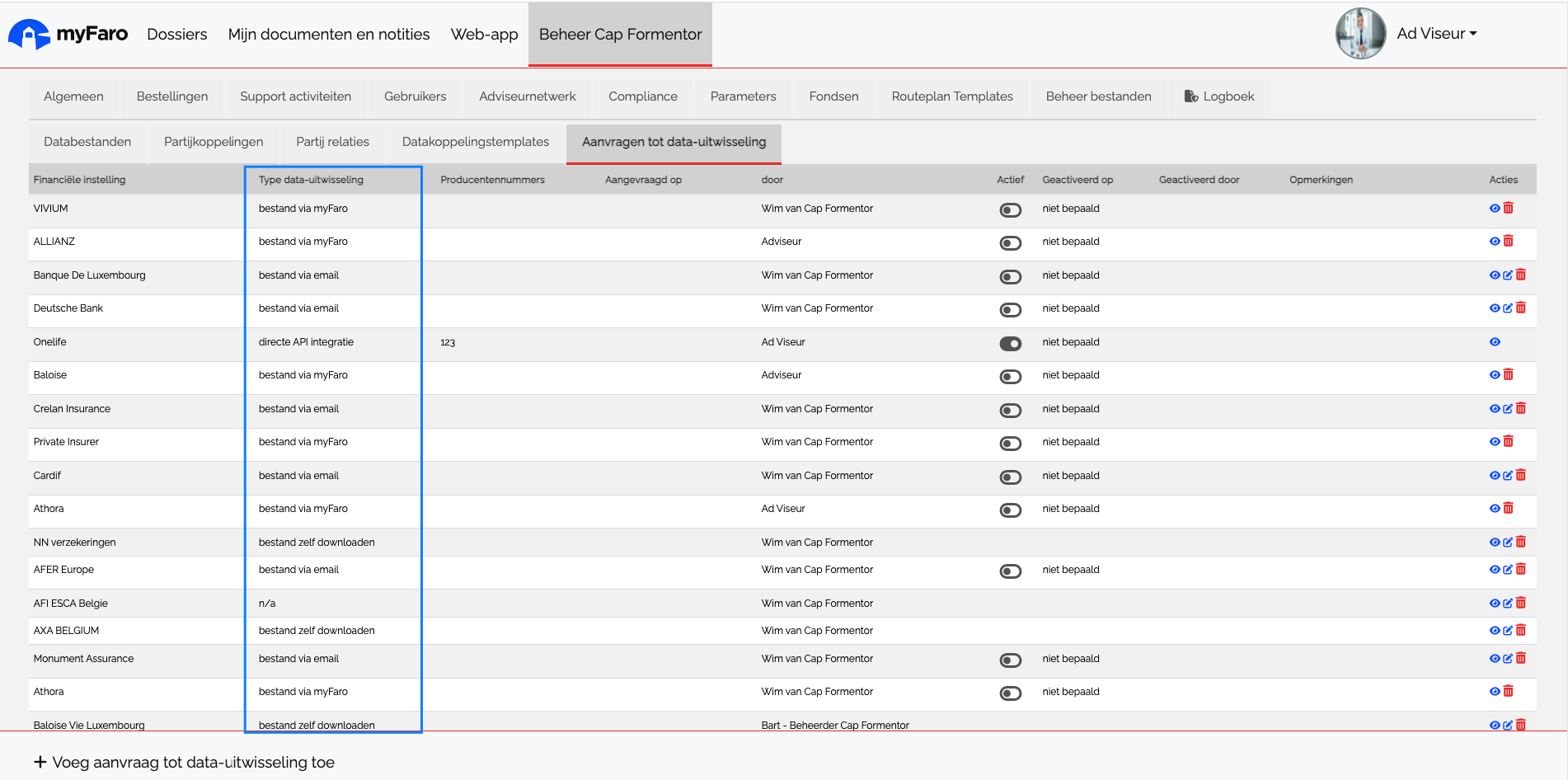View the AFER Europe request details
1568x780 pixels.
click(1495, 570)
